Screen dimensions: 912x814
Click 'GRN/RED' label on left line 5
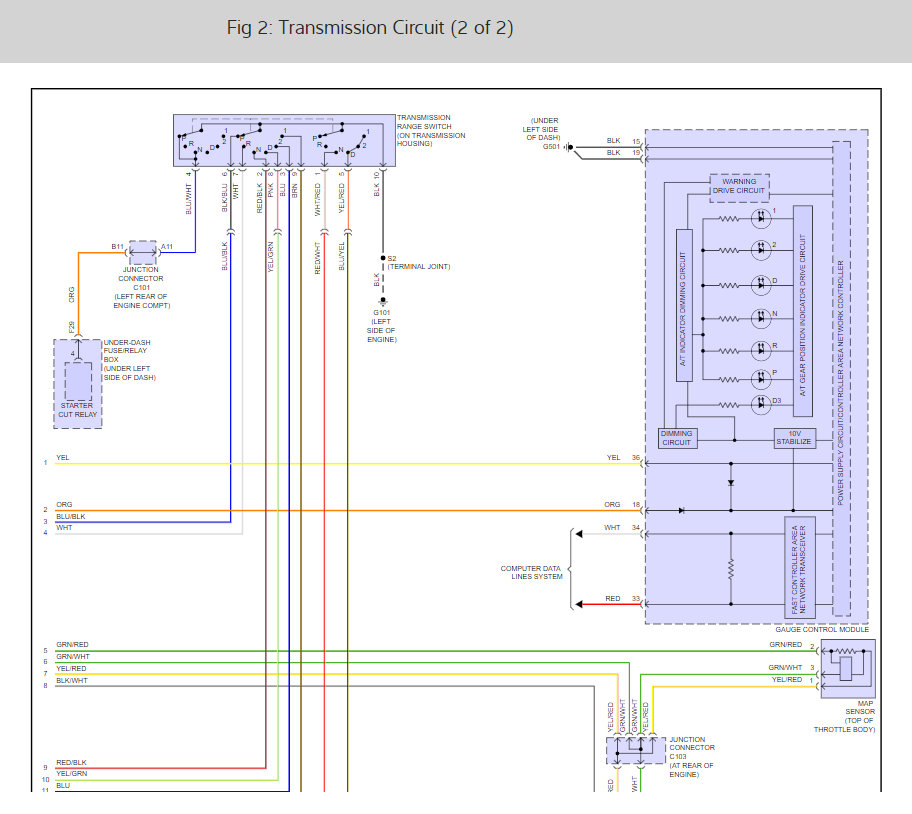pos(73,644)
